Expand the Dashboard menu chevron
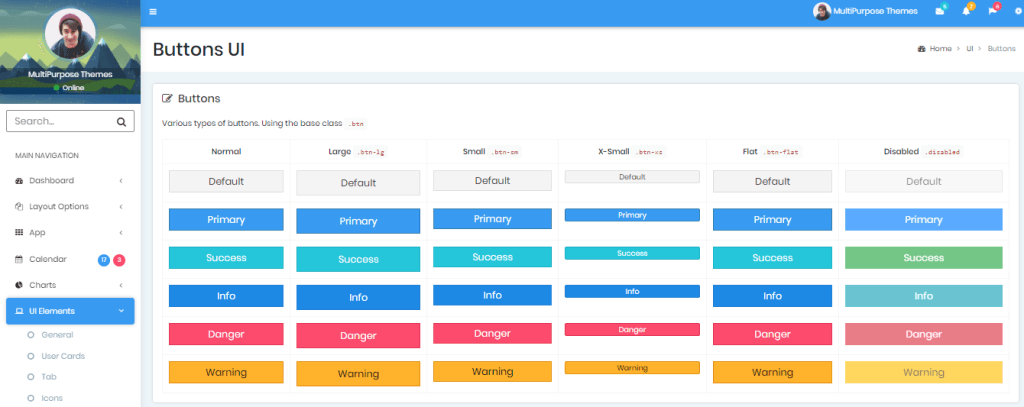The width and height of the screenshot is (1024, 407). [121, 181]
